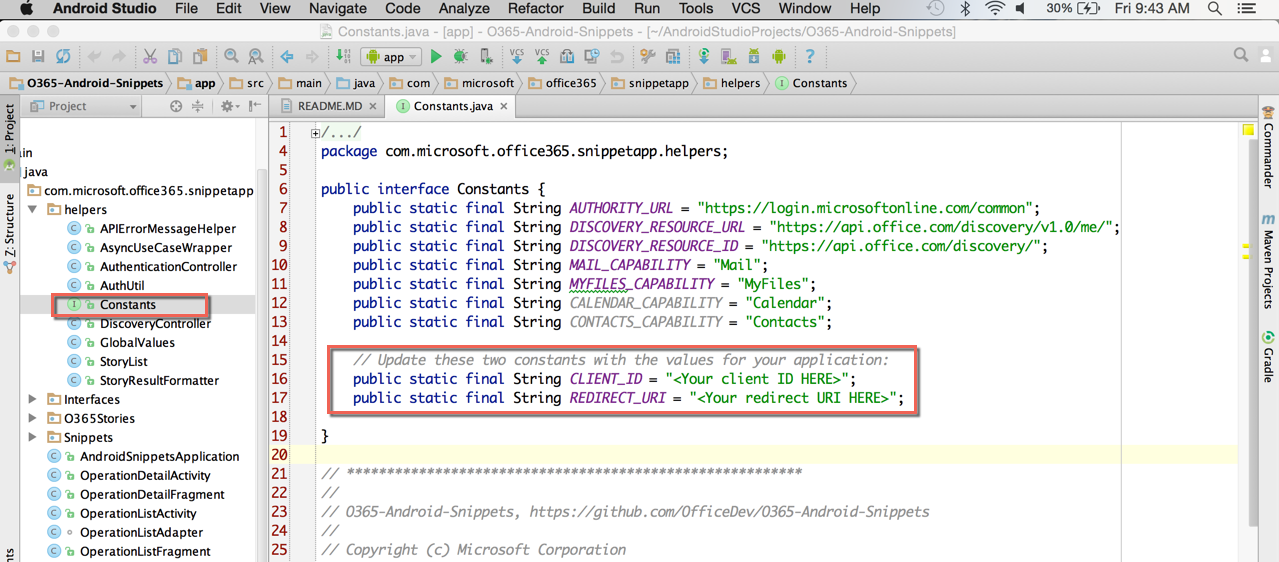The width and height of the screenshot is (1279, 562).
Task: Click the Paste clipboard icon
Action: pos(200,57)
